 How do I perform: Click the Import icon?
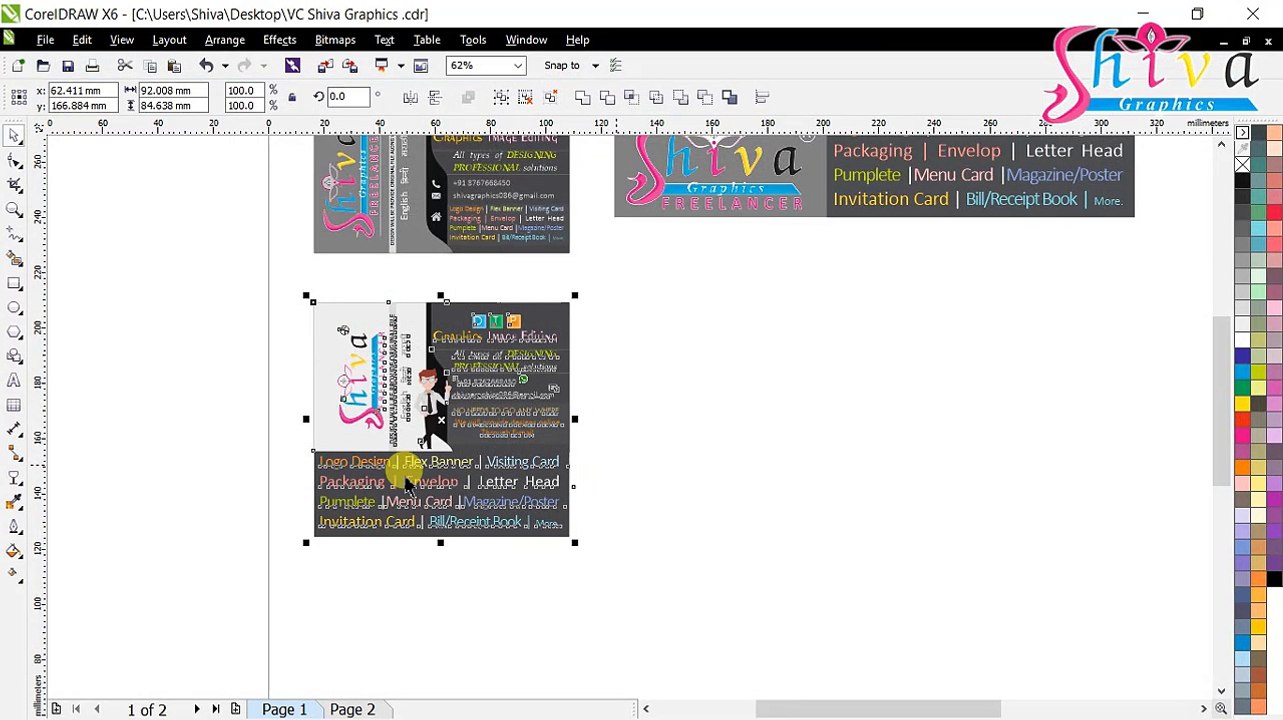click(x=325, y=66)
